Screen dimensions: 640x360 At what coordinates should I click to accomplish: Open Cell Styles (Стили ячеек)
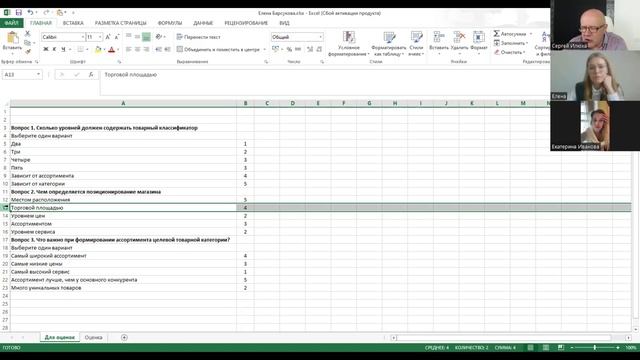(x=416, y=43)
